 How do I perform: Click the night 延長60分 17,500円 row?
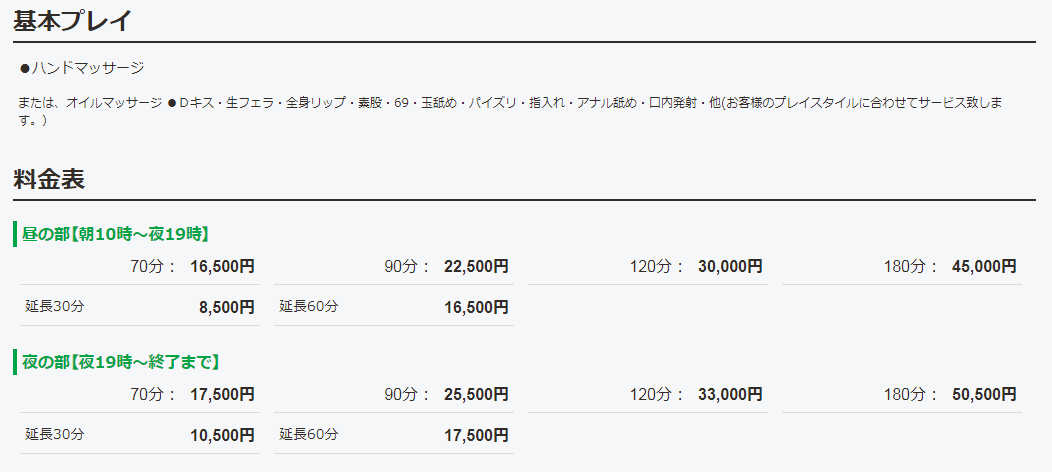[394, 434]
